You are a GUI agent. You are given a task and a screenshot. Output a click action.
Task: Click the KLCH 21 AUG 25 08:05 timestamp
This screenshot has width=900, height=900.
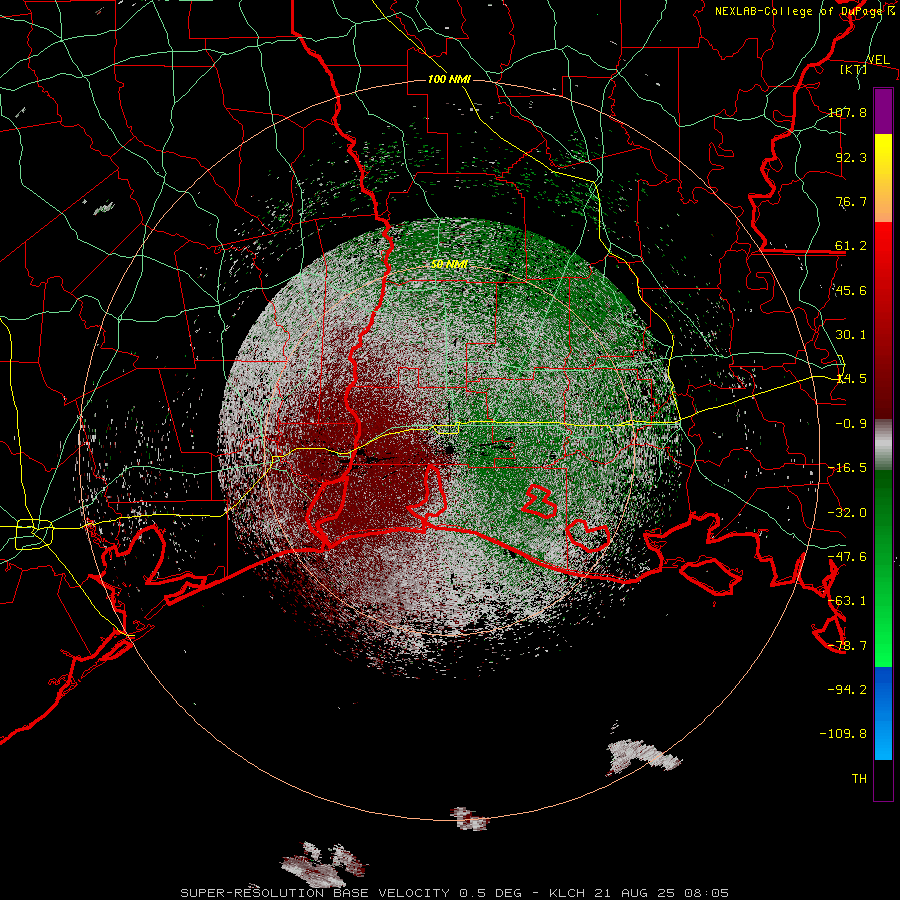tap(639, 893)
